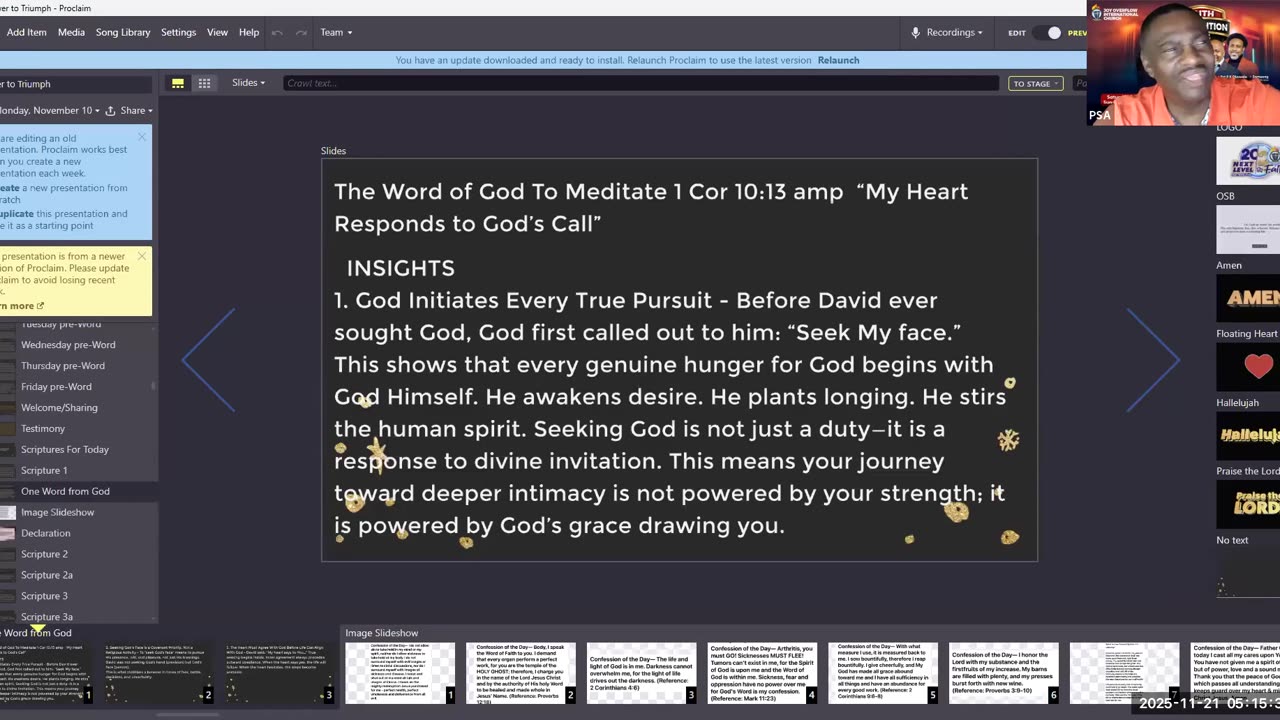This screenshot has height=720, width=1280.
Task: Open Image Slideshow slide 3 thumbnail
Action: pos(641,673)
